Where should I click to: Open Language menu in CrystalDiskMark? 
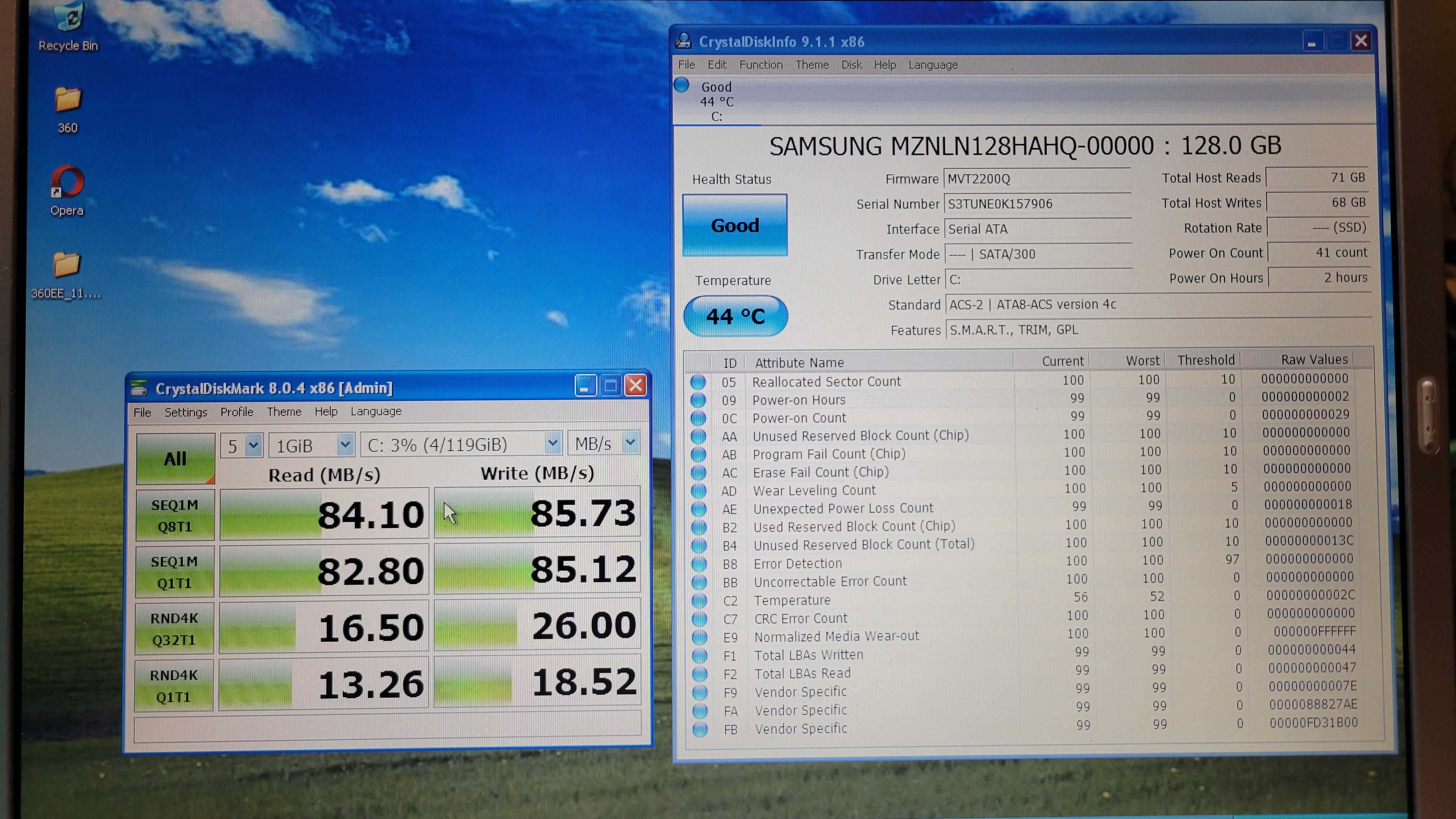376,411
